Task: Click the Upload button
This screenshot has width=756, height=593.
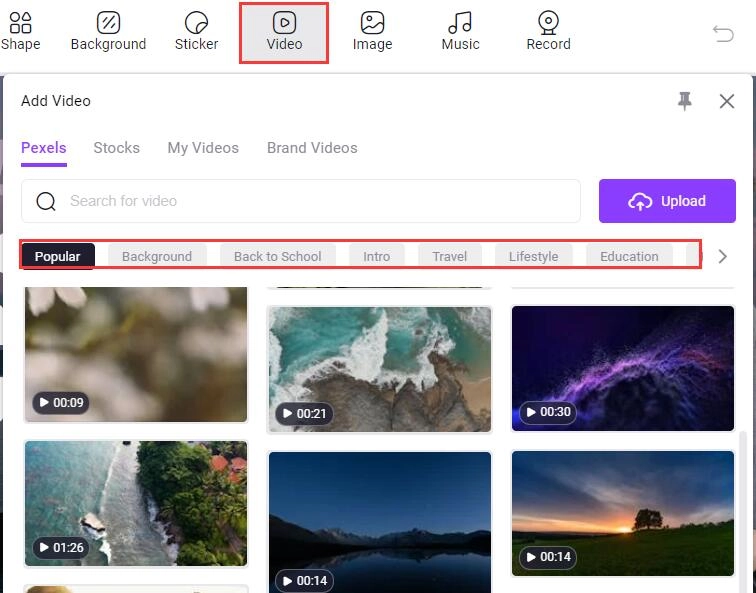Action: (667, 201)
